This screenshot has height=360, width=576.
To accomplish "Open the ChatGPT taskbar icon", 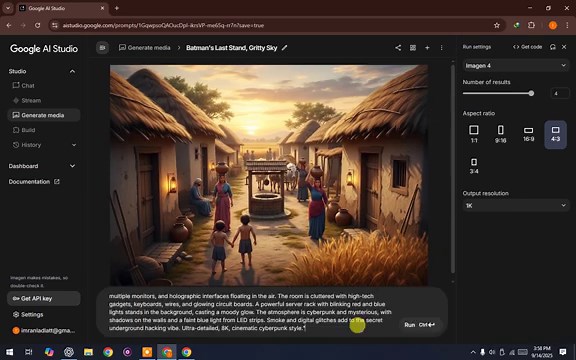I will click(69, 352).
